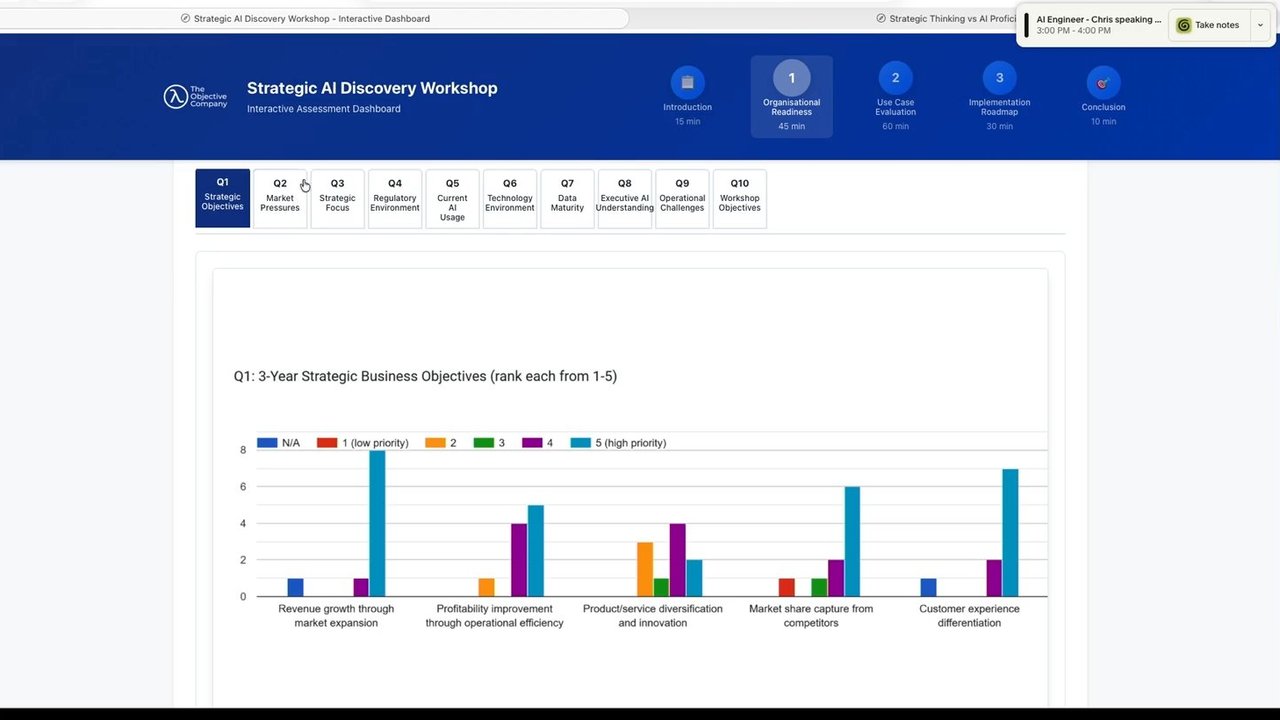Click the Revenue growth through market expansion label

pyautogui.click(x=336, y=616)
